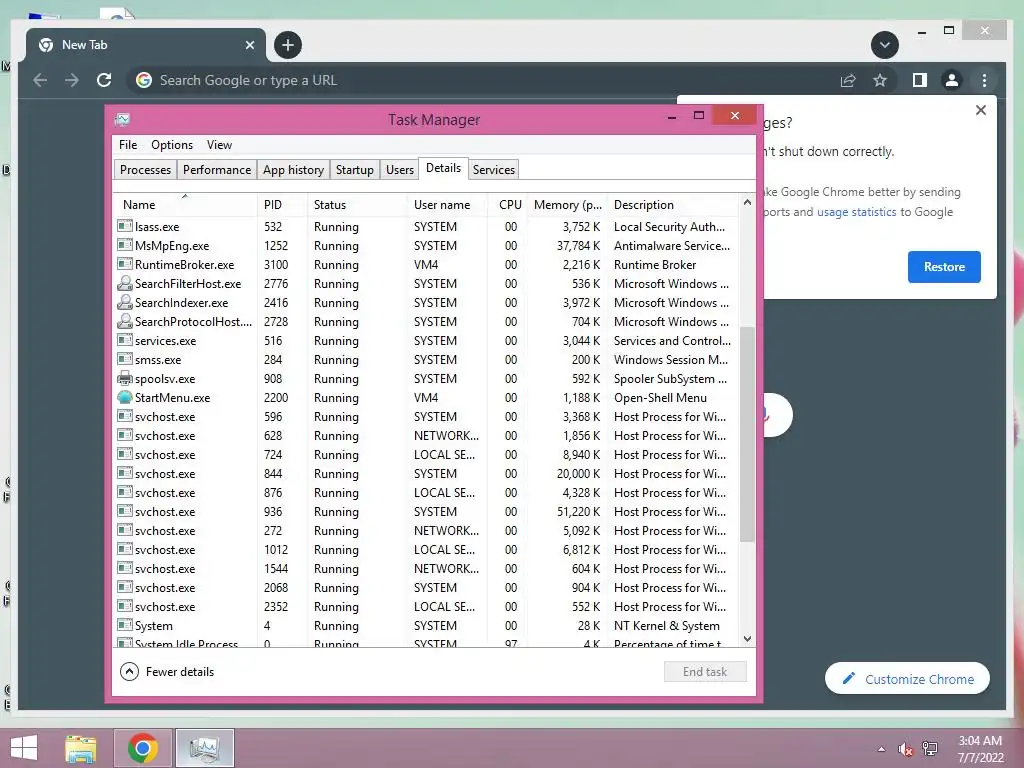Open the Chrome profile icon
The image size is (1024, 768).
coord(952,80)
